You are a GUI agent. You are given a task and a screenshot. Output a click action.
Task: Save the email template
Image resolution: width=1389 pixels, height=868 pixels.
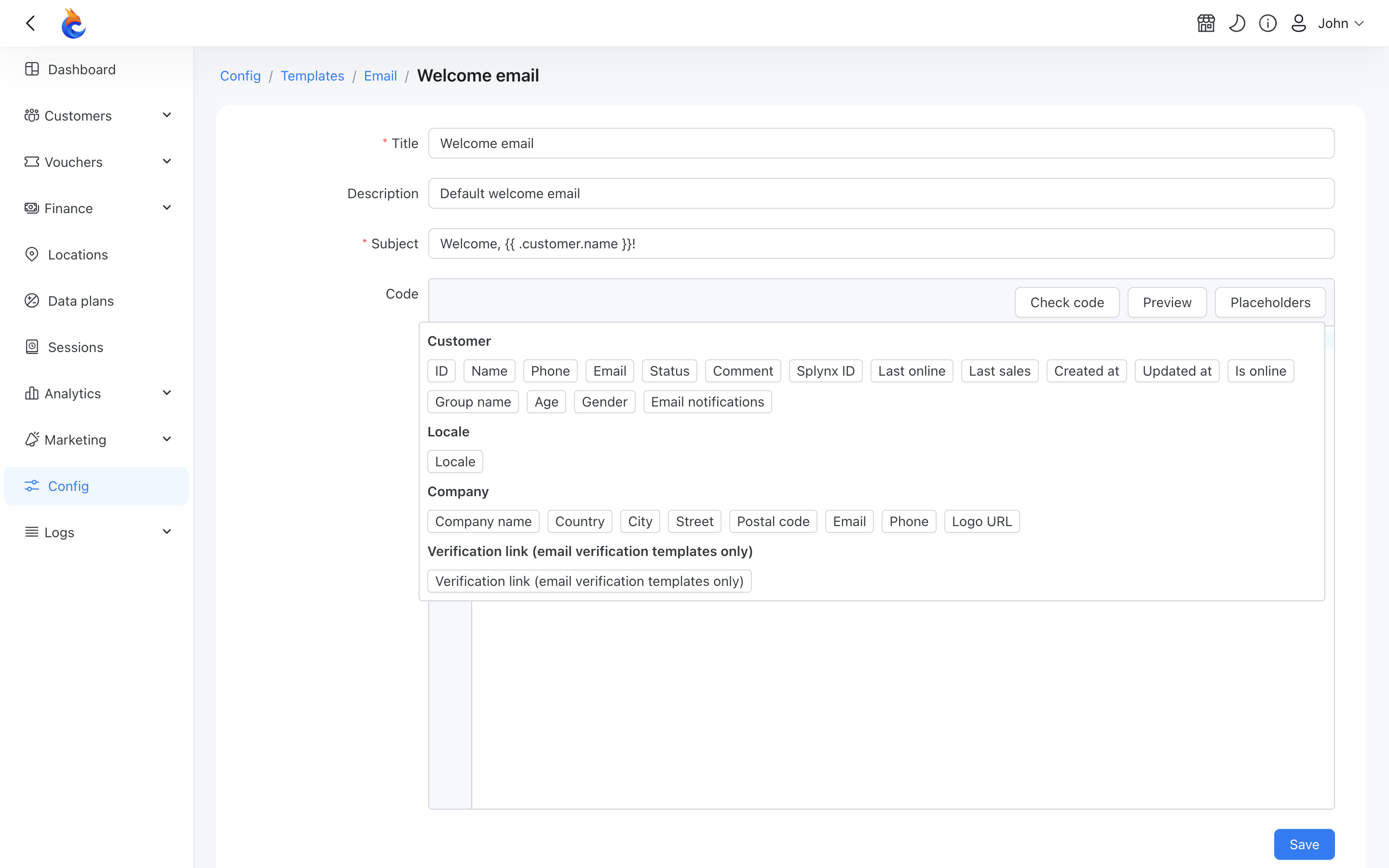pos(1304,844)
